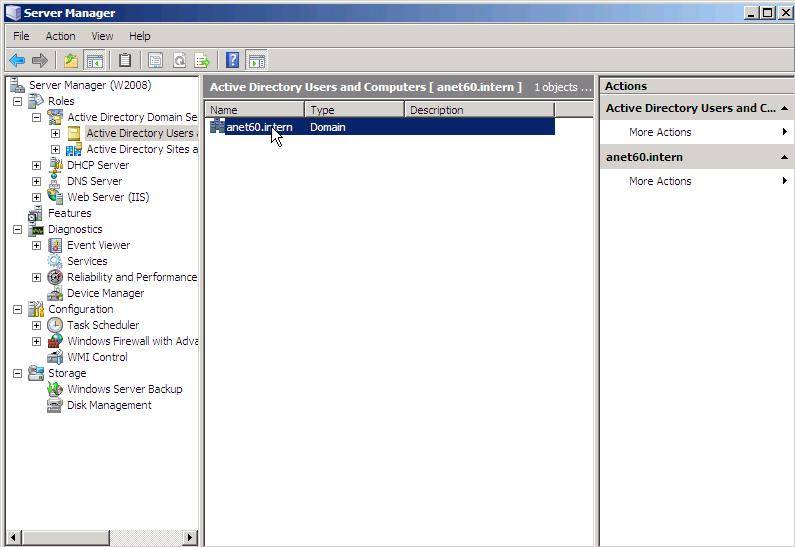Open the Action menu
The image size is (795, 547).
tap(60, 36)
